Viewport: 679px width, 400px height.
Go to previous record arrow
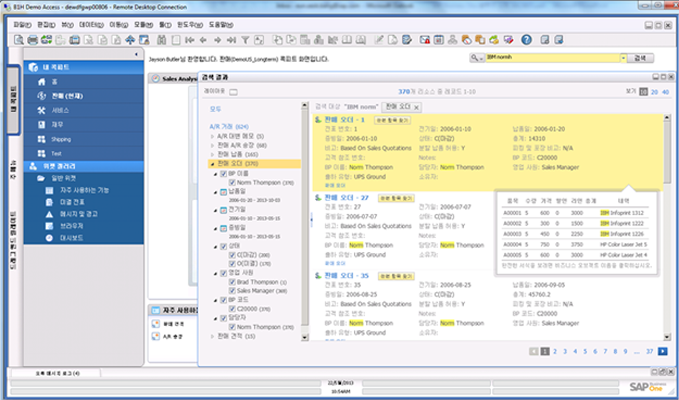point(203,40)
